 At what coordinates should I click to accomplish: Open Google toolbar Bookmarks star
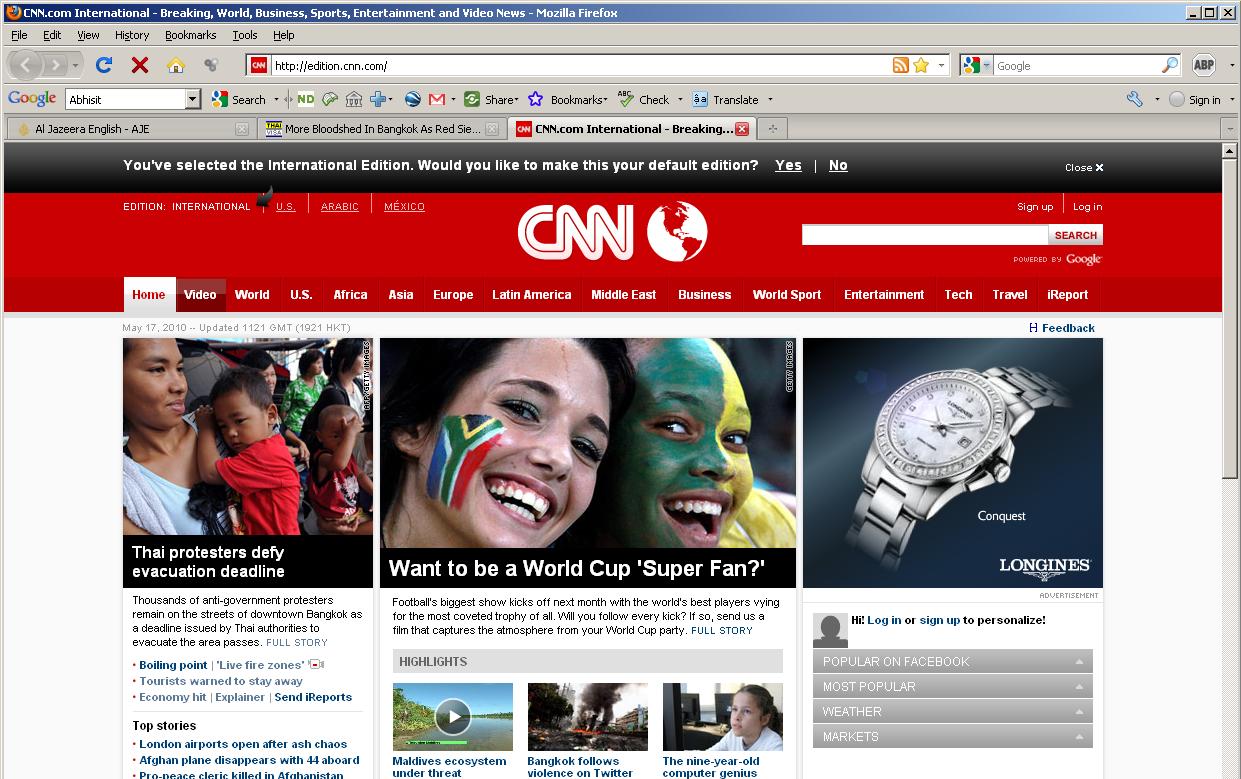566,99
